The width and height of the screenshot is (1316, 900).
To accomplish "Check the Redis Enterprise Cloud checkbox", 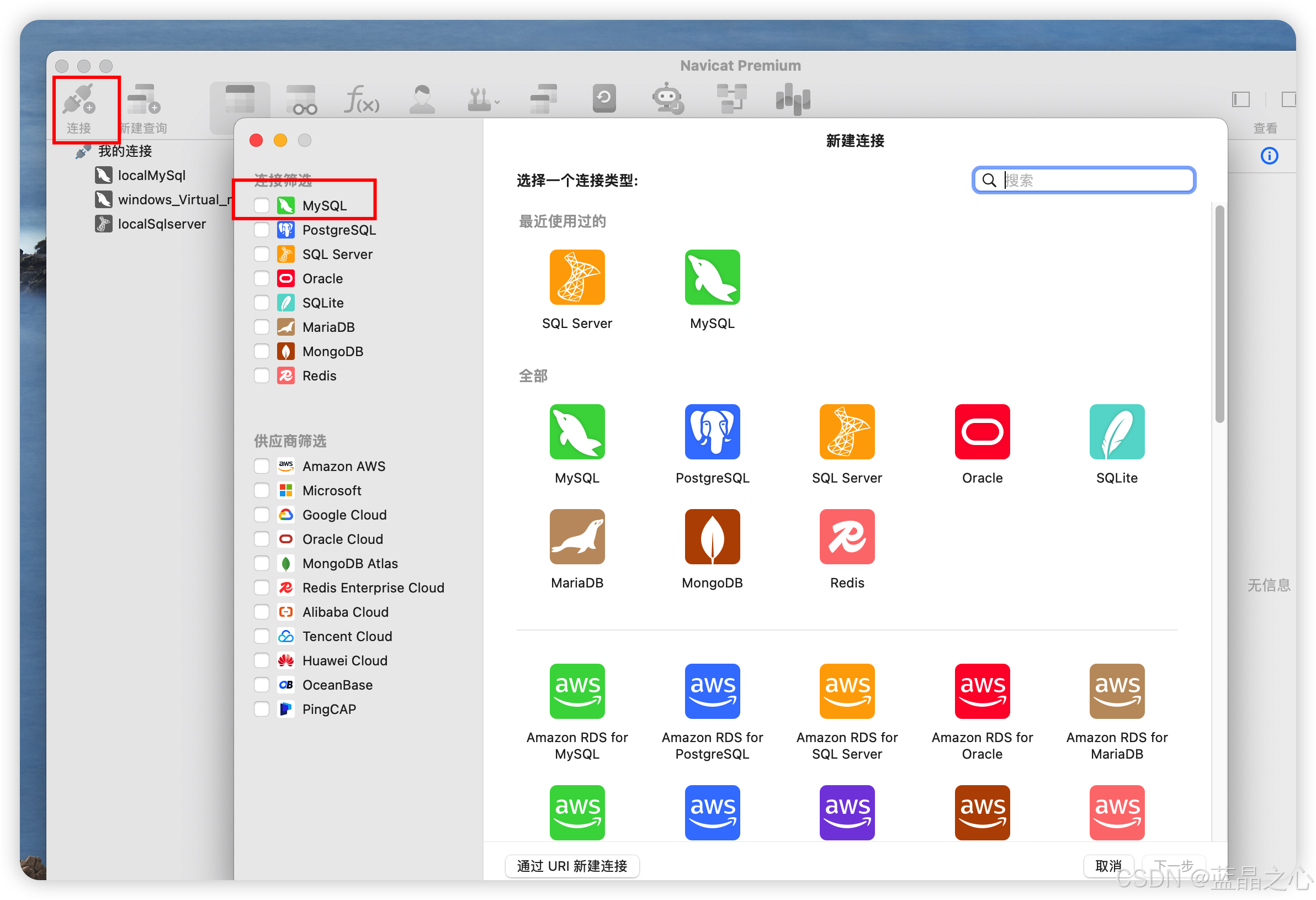I will pos(262,589).
